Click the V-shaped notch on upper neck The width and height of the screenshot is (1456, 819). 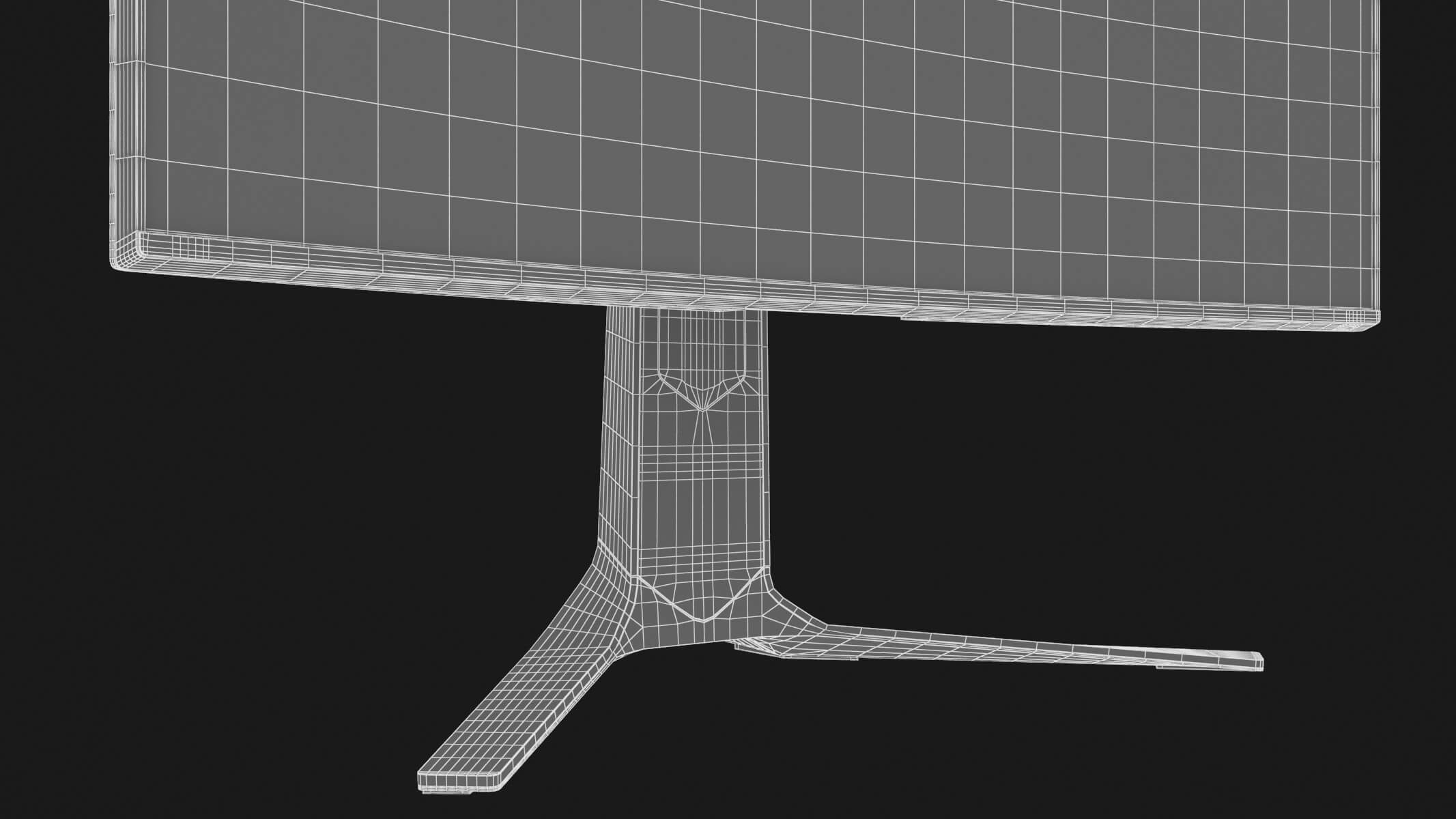(x=702, y=390)
